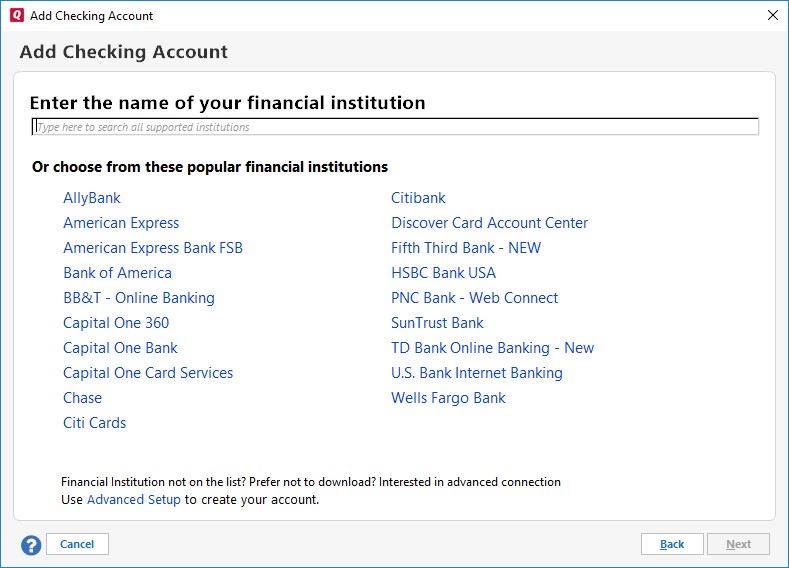
Task: Go to previous step with Back
Action: coord(672,544)
